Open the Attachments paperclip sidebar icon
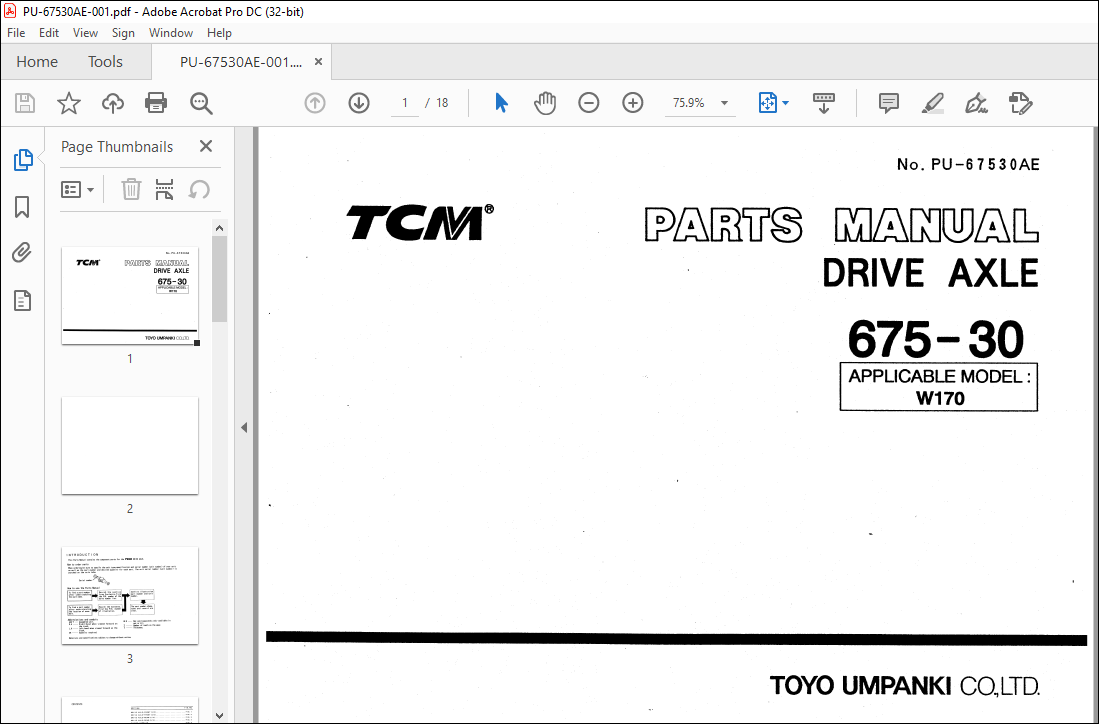Image resolution: width=1099 pixels, height=724 pixels. pos(22,253)
